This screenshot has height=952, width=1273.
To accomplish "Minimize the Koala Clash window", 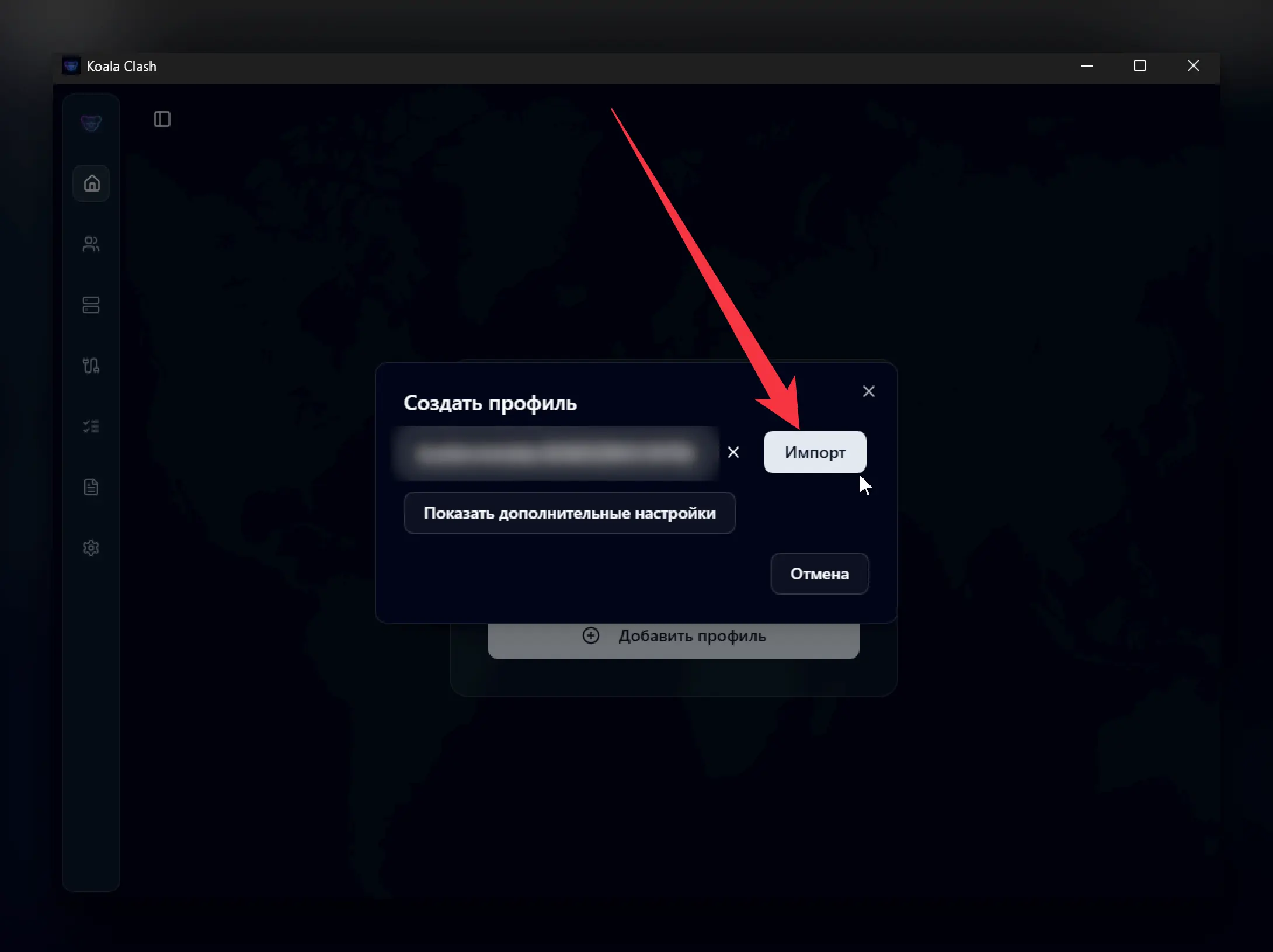I will tap(1087, 66).
